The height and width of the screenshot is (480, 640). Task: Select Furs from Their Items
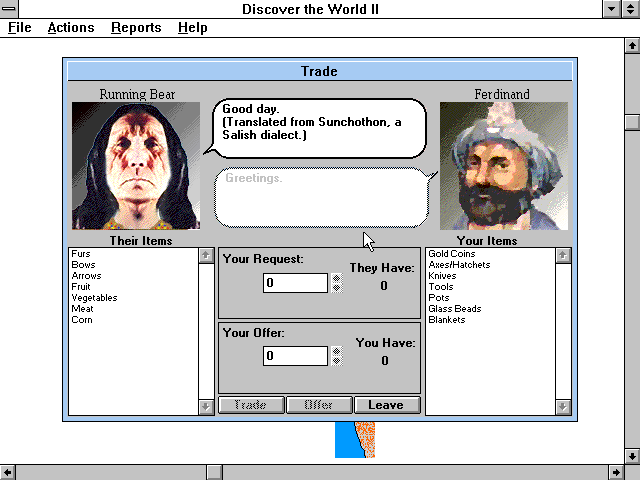coord(81,254)
